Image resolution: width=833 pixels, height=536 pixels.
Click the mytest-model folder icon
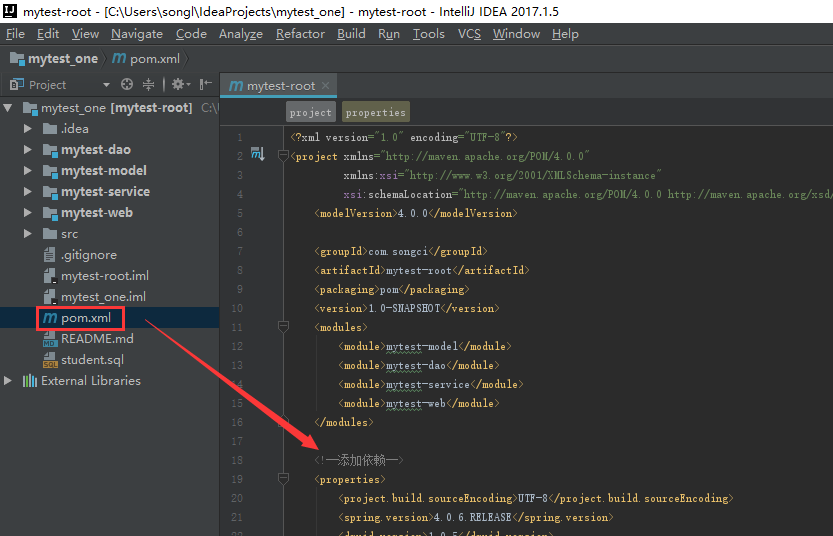50,171
